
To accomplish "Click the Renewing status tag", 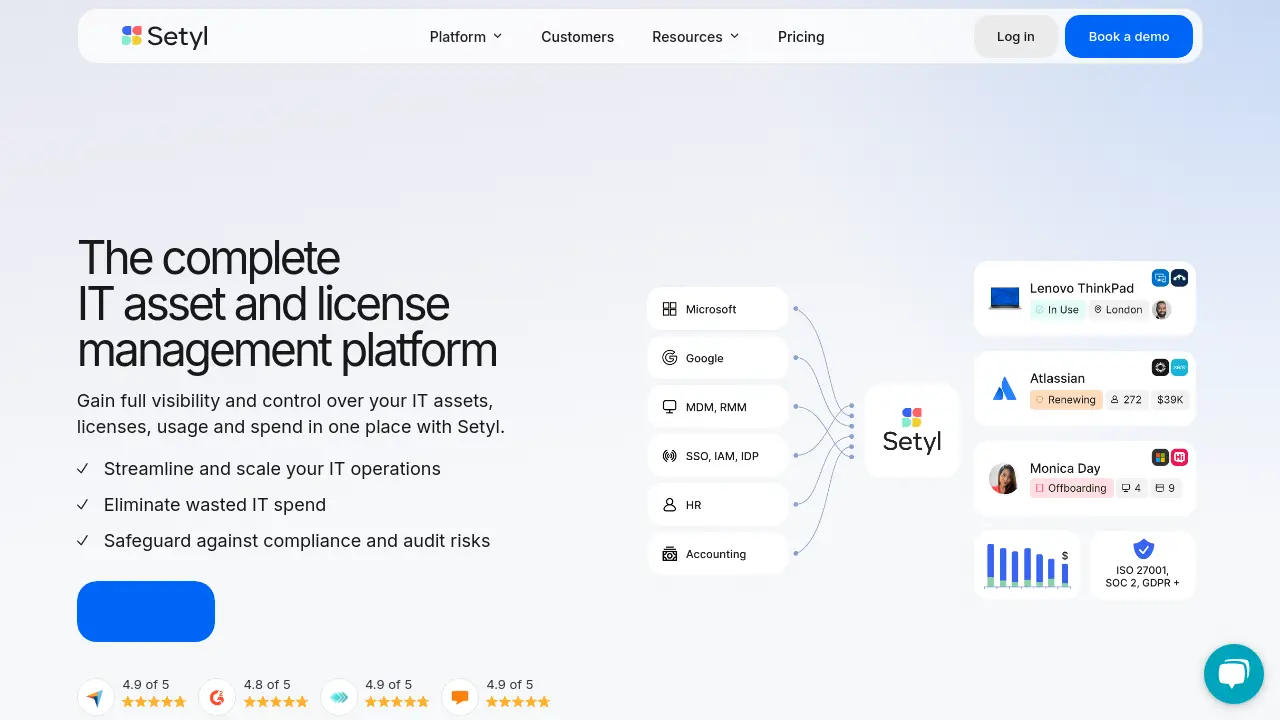I will 1066,400.
